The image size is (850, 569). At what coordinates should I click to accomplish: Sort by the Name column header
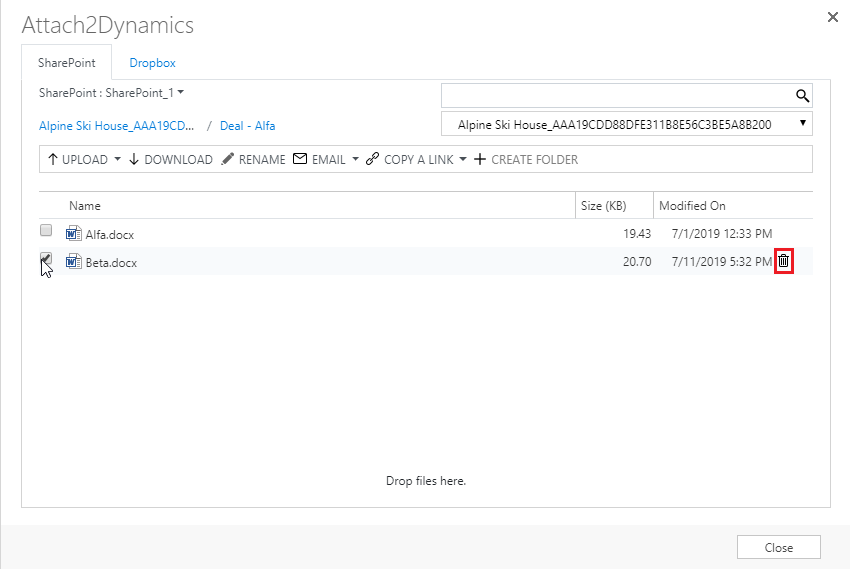click(85, 206)
